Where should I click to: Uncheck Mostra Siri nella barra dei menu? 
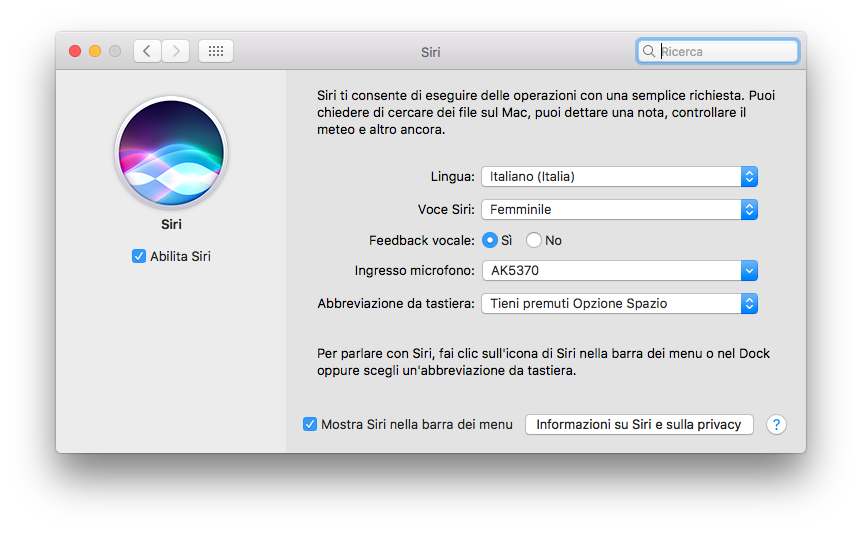(310, 424)
